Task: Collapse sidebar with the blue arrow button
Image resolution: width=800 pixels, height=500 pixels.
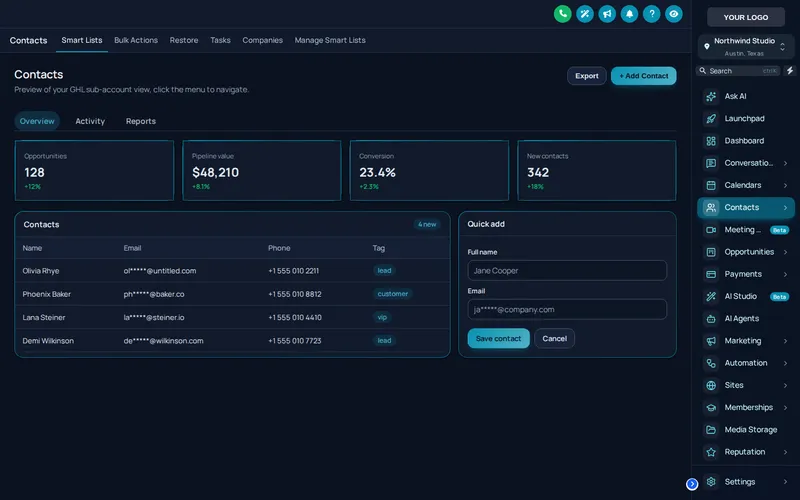Action: pos(692,484)
